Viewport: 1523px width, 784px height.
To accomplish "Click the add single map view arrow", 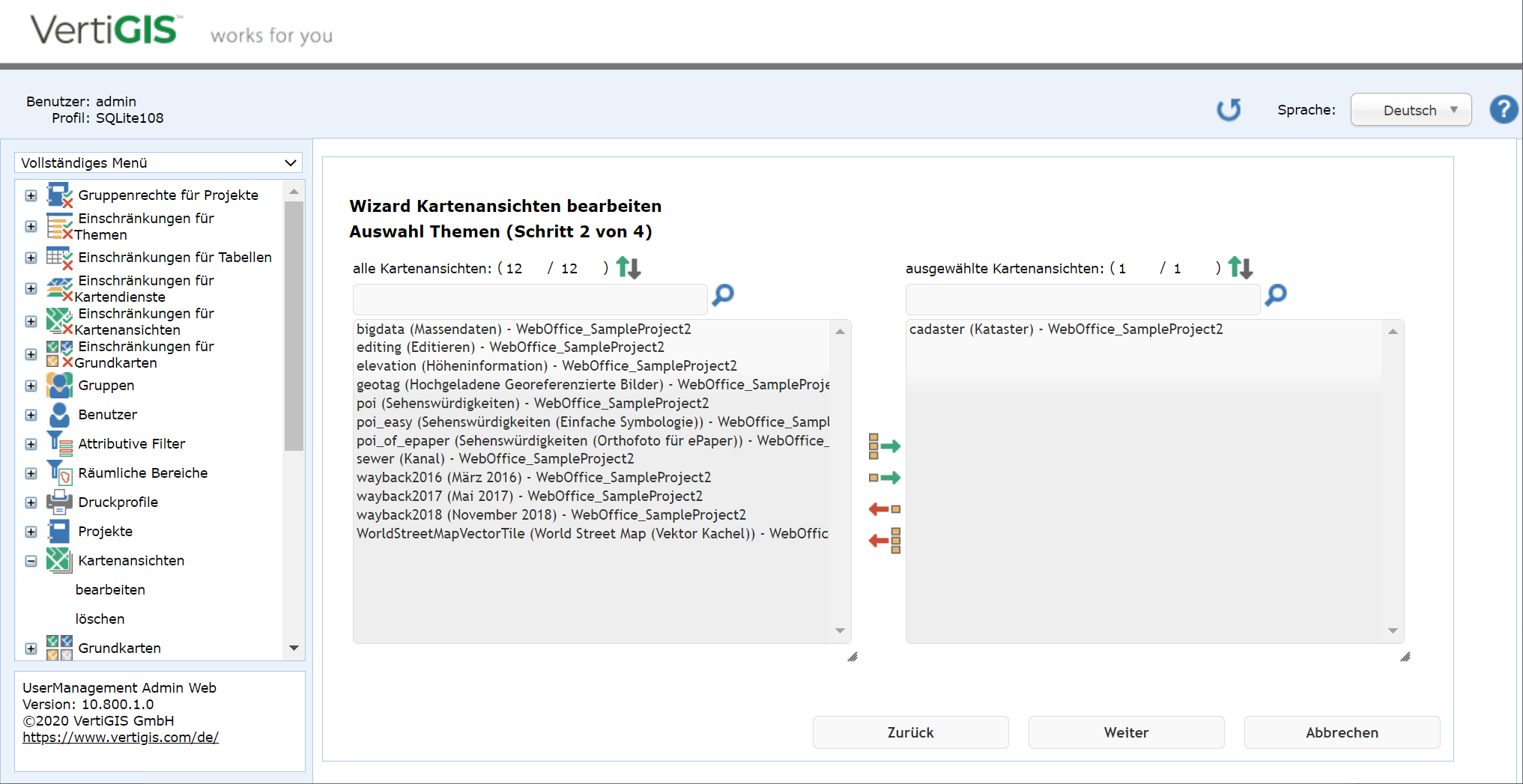I will (x=884, y=478).
